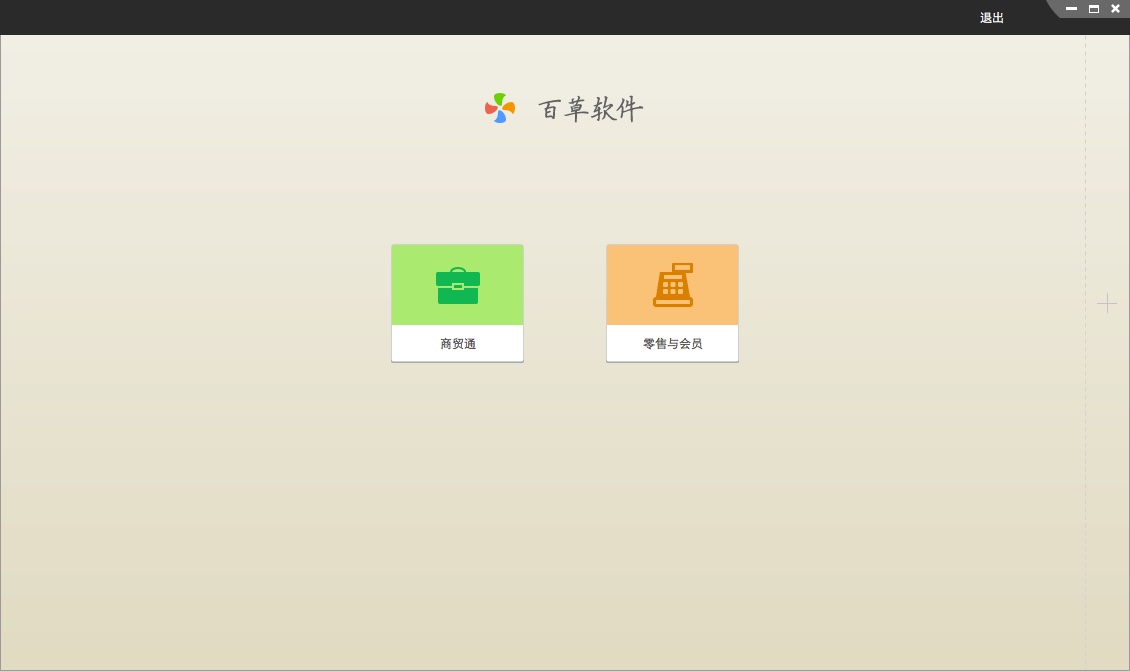The image size is (1130, 671).
Task: Click the clasp on the green briefcase
Action: point(458,286)
